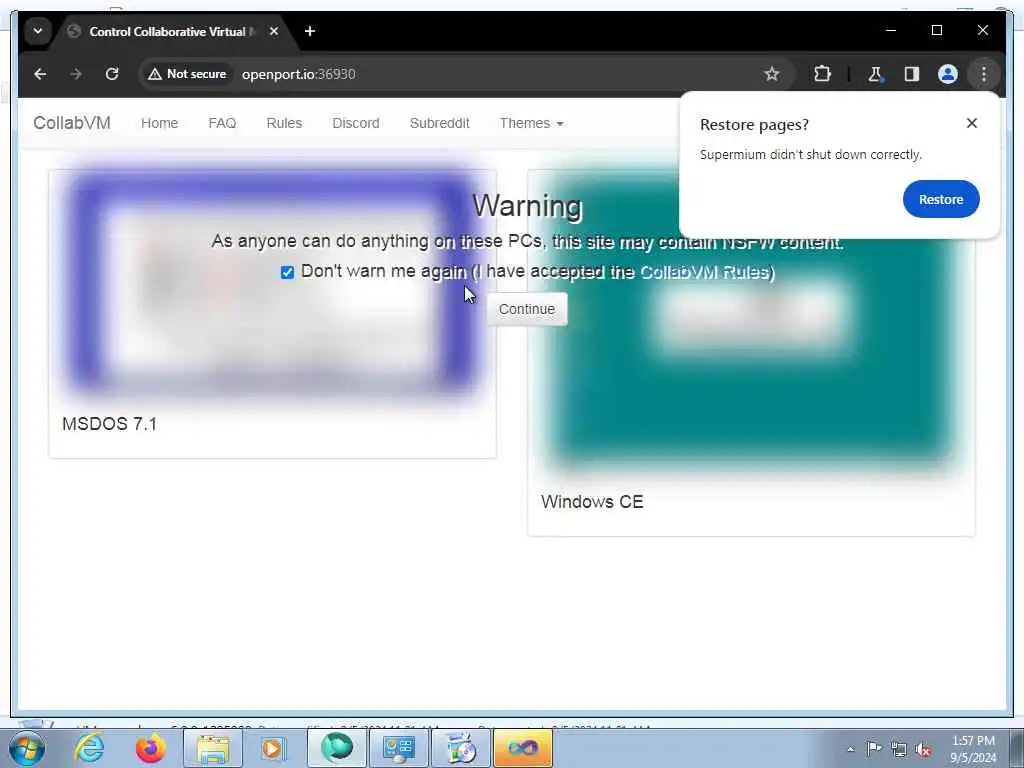Screen dimensions: 1024x768
Task: Click the browser forward arrow
Action: 76,74
